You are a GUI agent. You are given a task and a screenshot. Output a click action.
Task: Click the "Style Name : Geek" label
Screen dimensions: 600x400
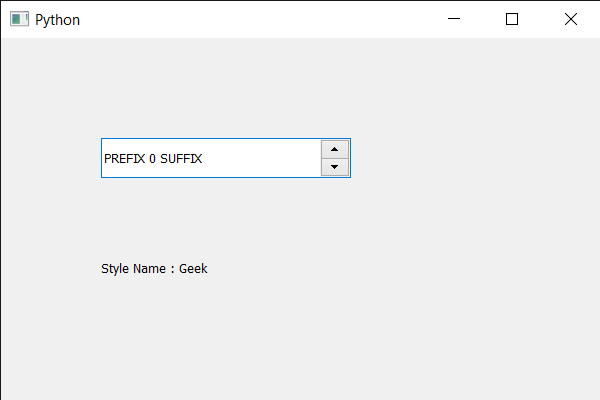click(x=154, y=268)
